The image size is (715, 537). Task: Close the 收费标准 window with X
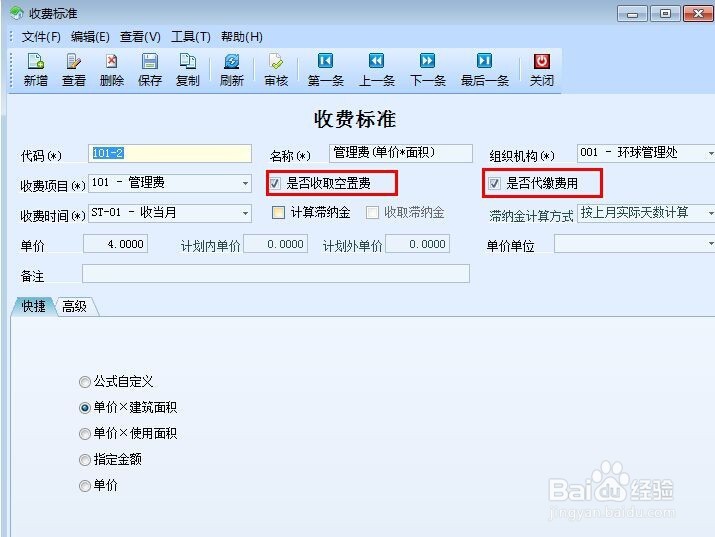point(698,14)
